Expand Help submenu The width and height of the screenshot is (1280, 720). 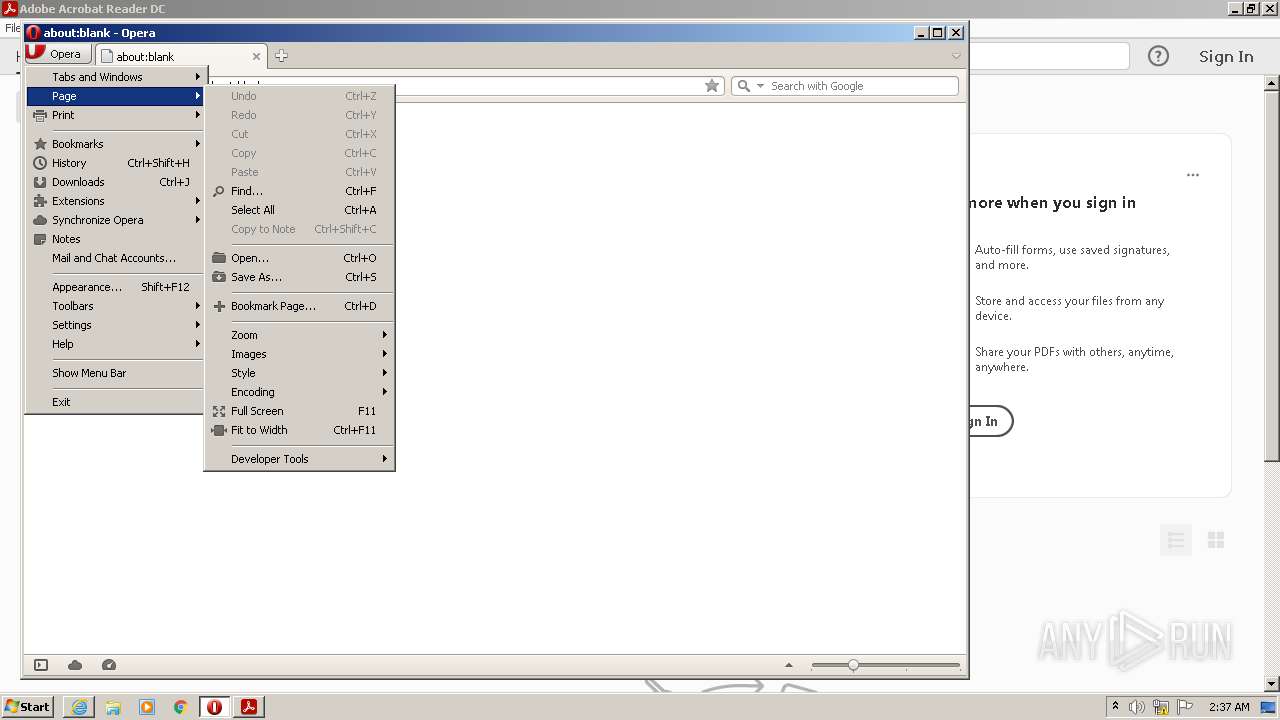[x=116, y=344]
